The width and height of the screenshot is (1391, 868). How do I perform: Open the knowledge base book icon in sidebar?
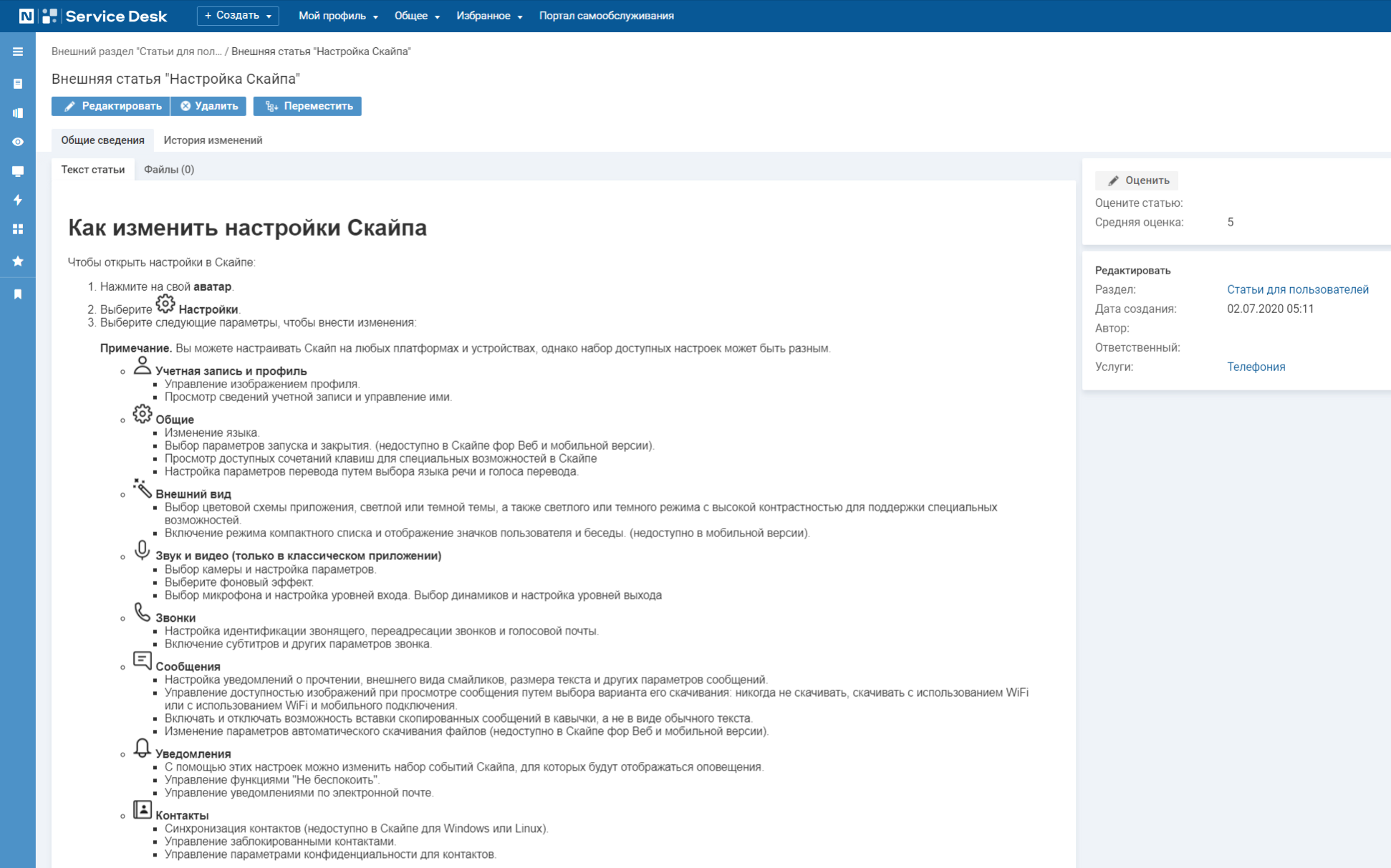tap(18, 113)
